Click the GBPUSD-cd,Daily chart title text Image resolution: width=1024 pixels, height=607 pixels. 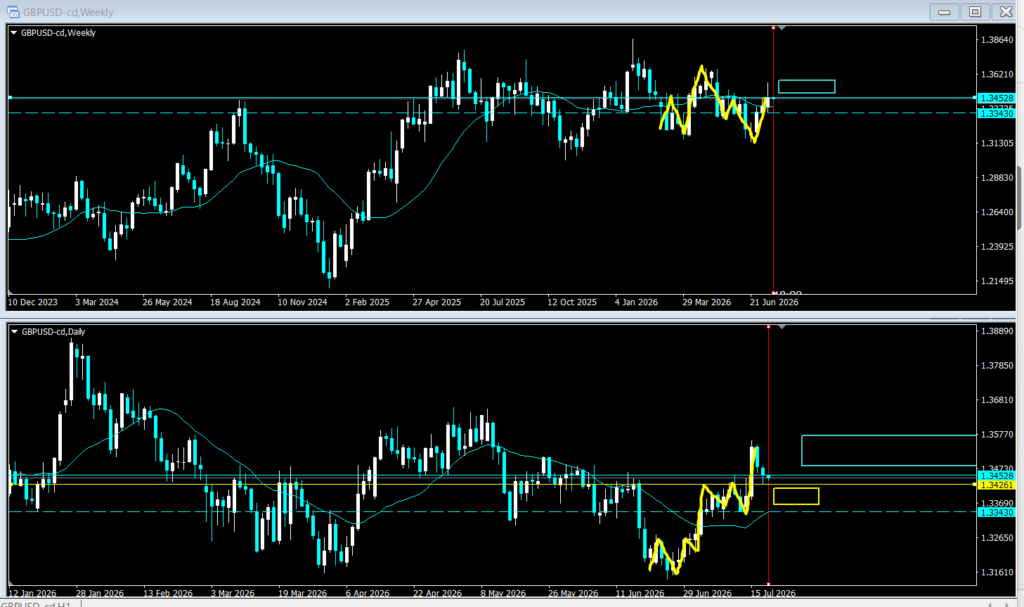[x=54, y=332]
